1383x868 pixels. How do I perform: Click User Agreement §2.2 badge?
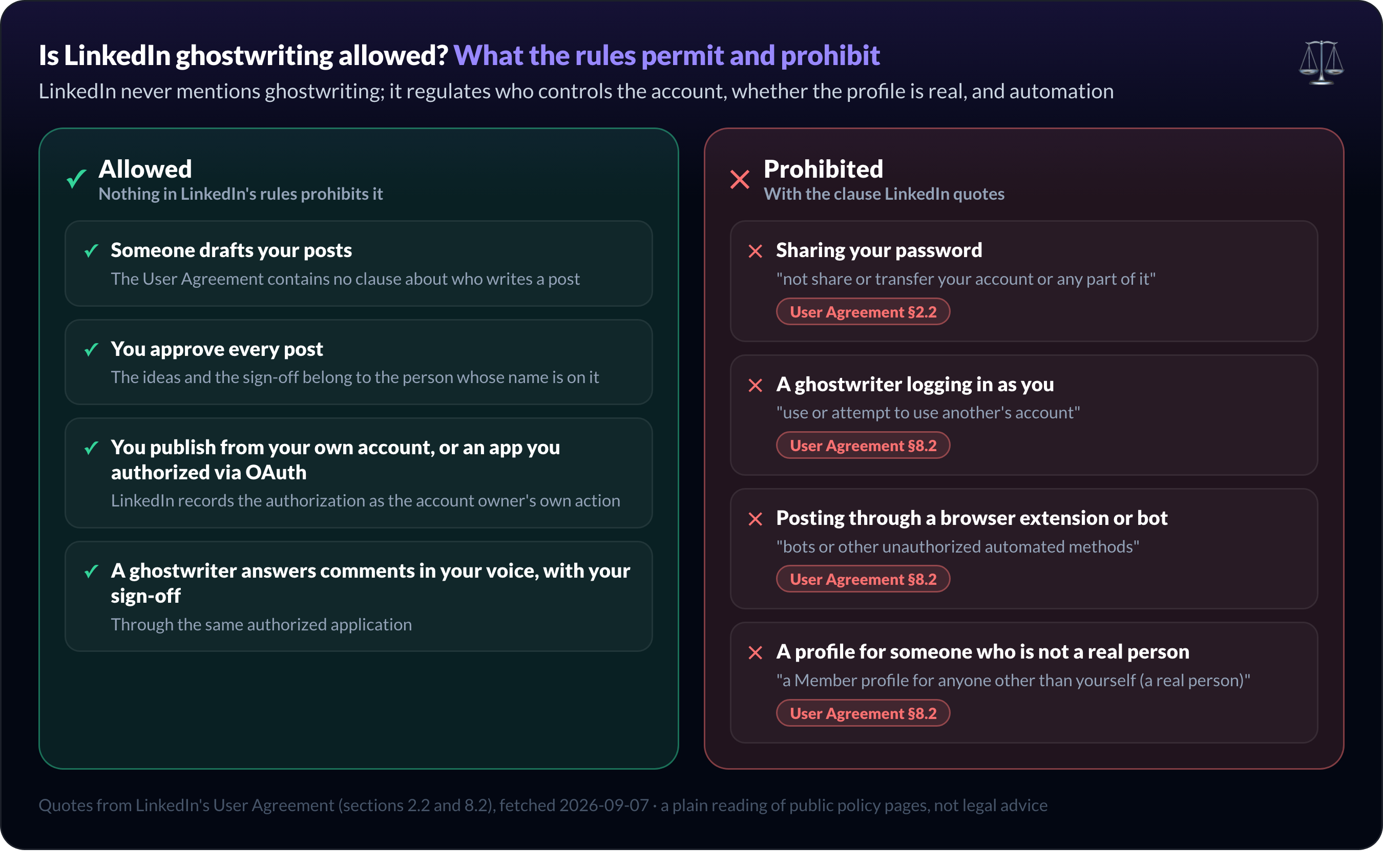point(863,312)
